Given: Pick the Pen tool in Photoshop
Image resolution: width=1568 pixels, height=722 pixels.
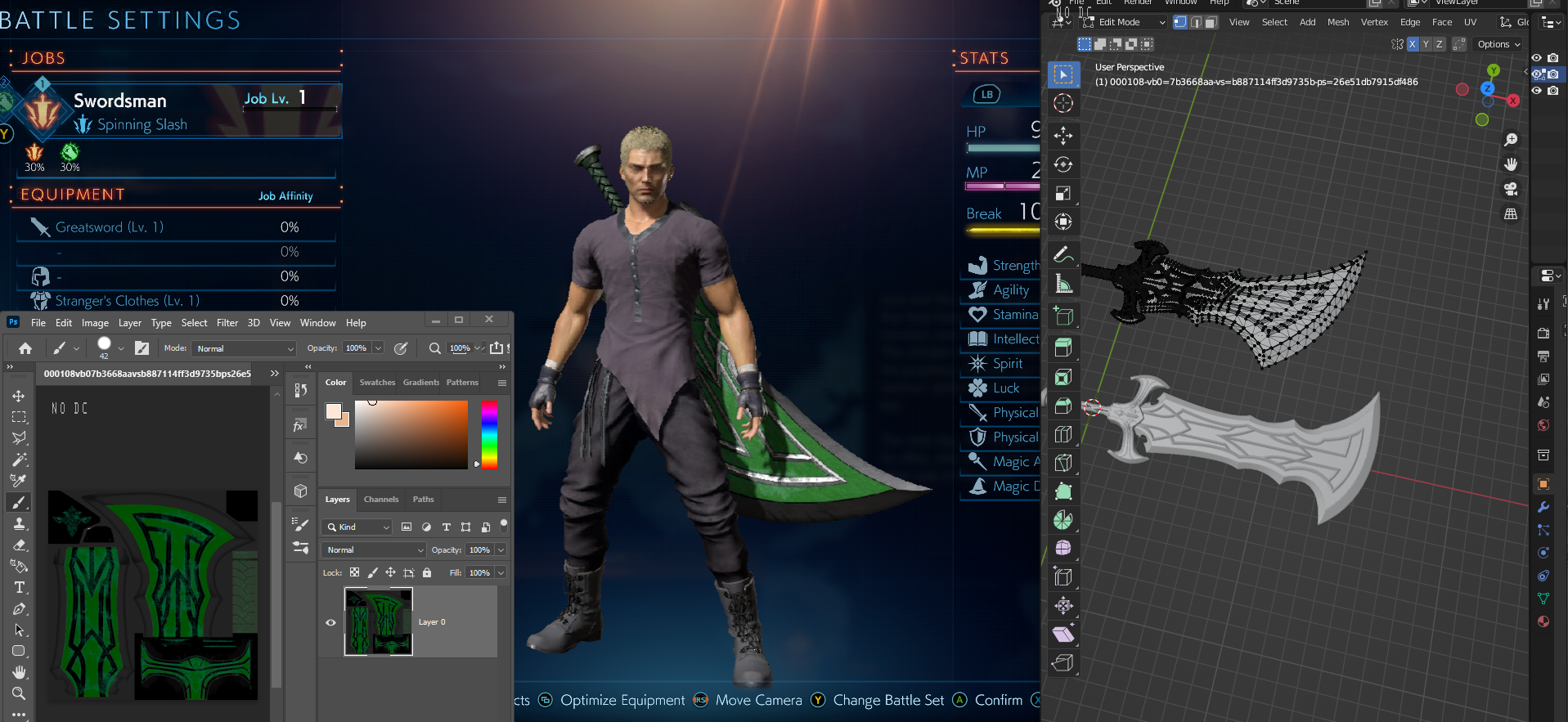Looking at the screenshot, I should (x=19, y=608).
